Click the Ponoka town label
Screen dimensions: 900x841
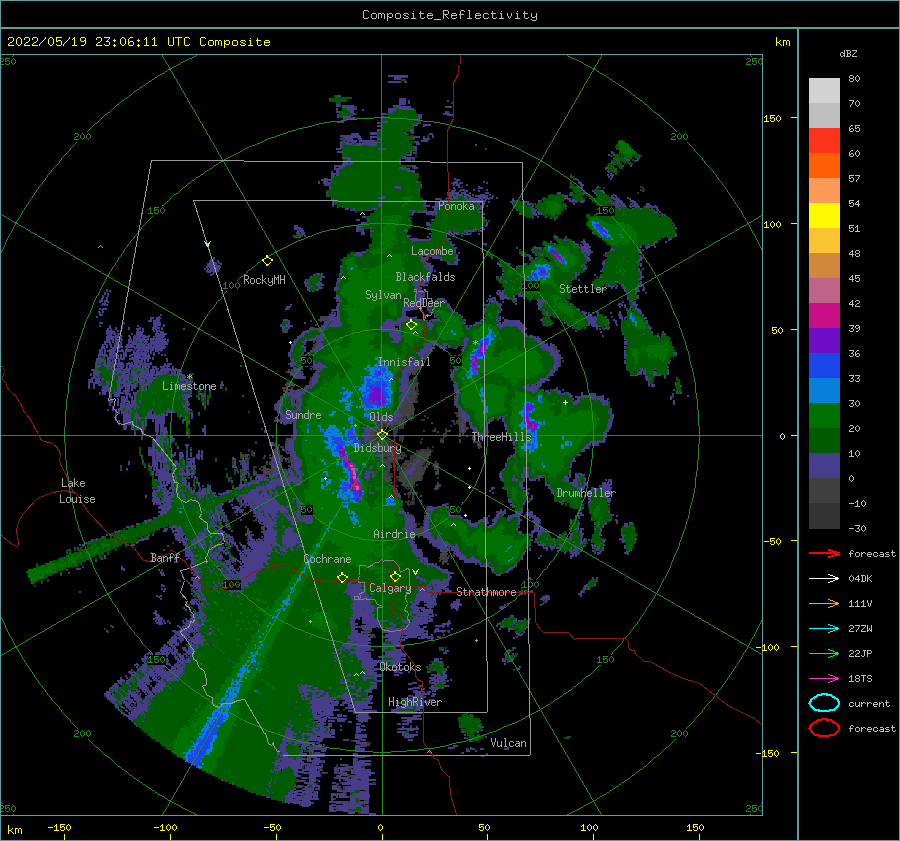[456, 206]
